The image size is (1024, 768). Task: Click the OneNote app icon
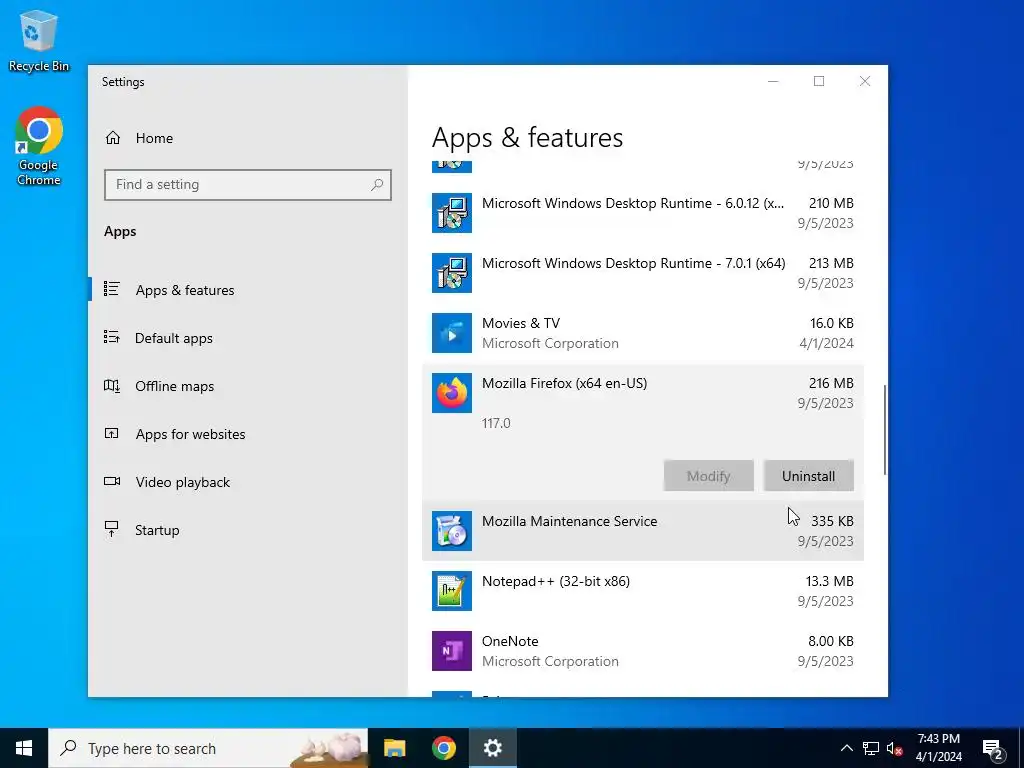452,651
